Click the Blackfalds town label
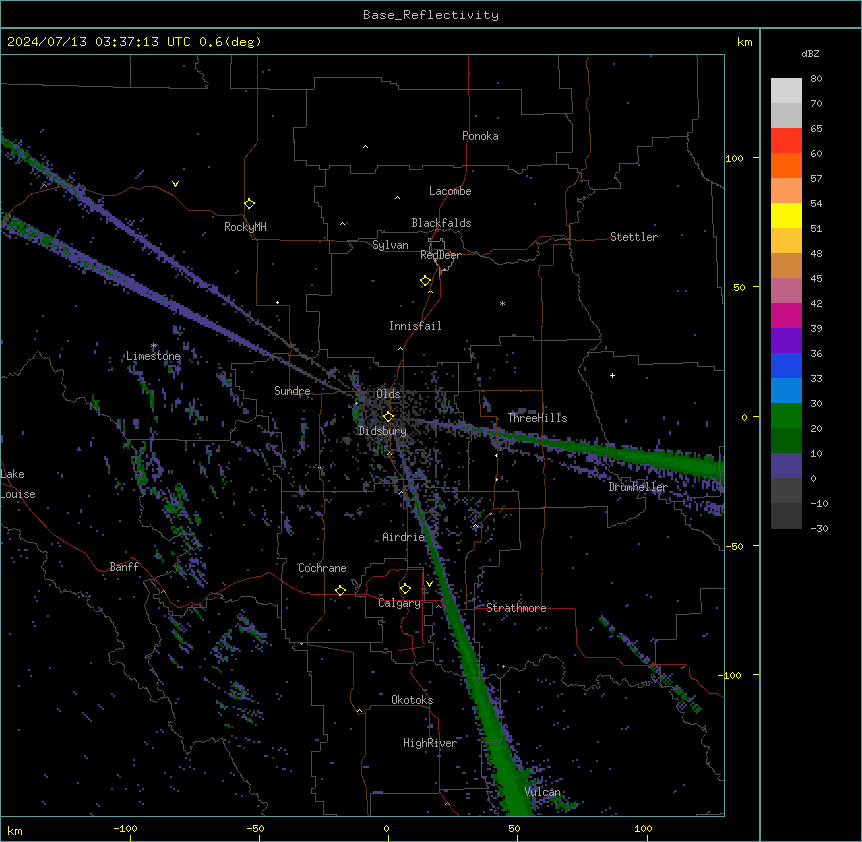Image resolution: width=862 pixels, height=842 pixels. point(441,223)
